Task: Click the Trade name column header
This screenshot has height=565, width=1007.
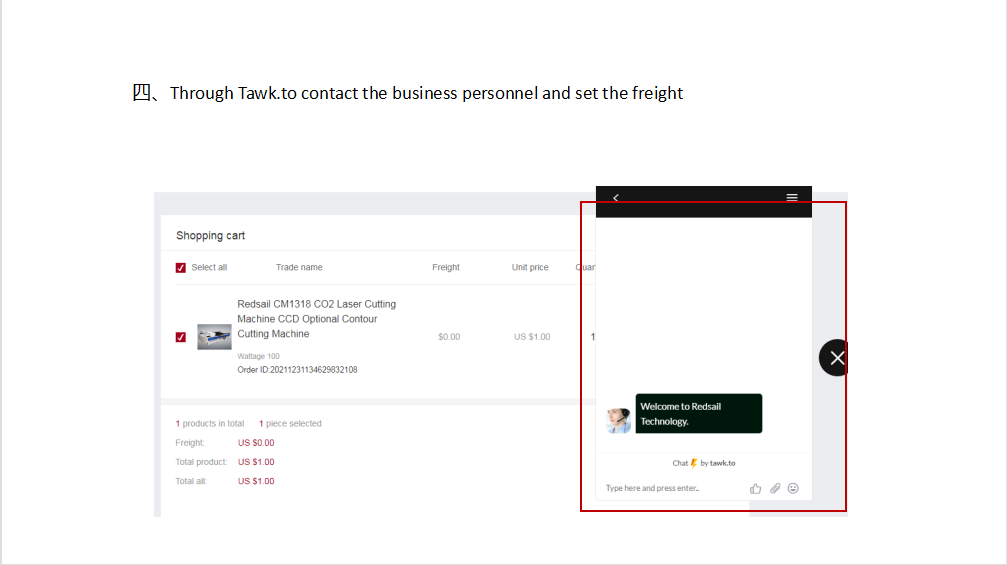Action: tap(299, 268)
